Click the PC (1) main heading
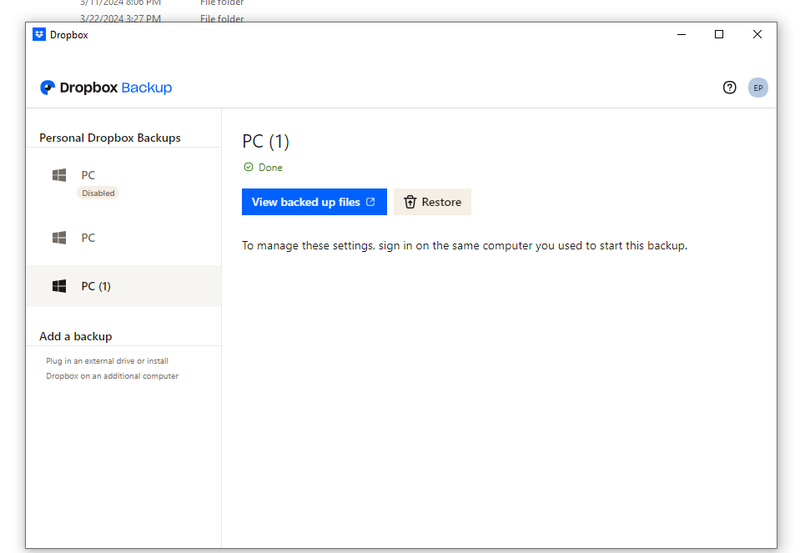 (x=266, y=141)
